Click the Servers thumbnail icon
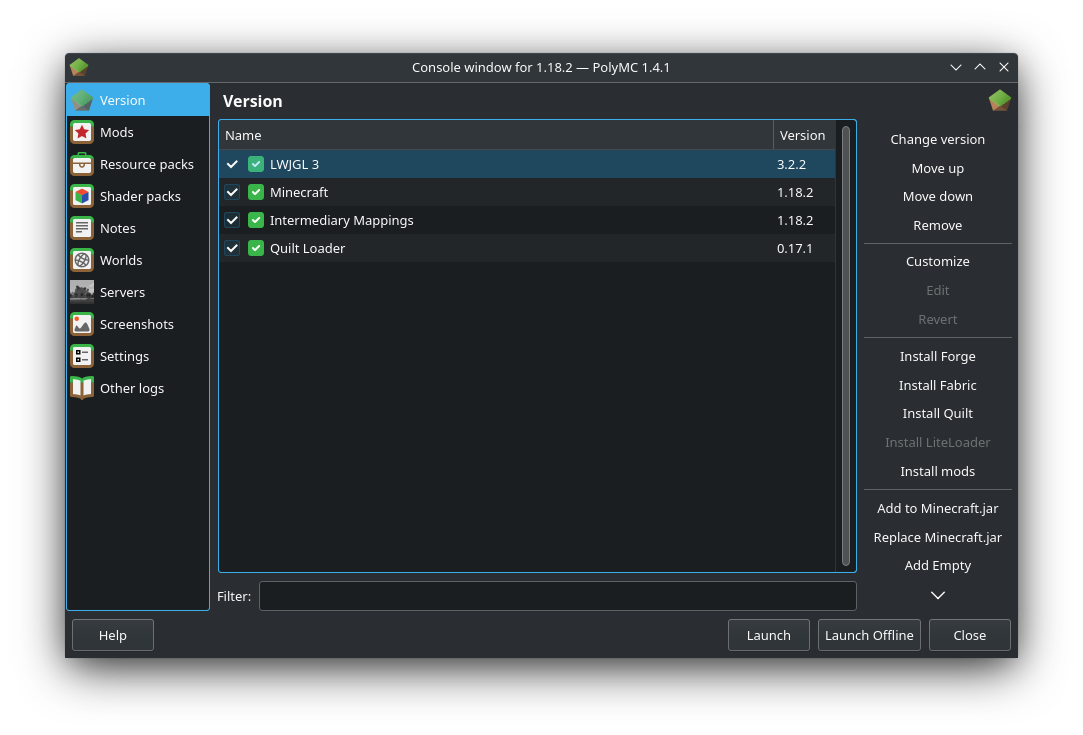Viewport: 1083px width, 735px height. [82, 292]
